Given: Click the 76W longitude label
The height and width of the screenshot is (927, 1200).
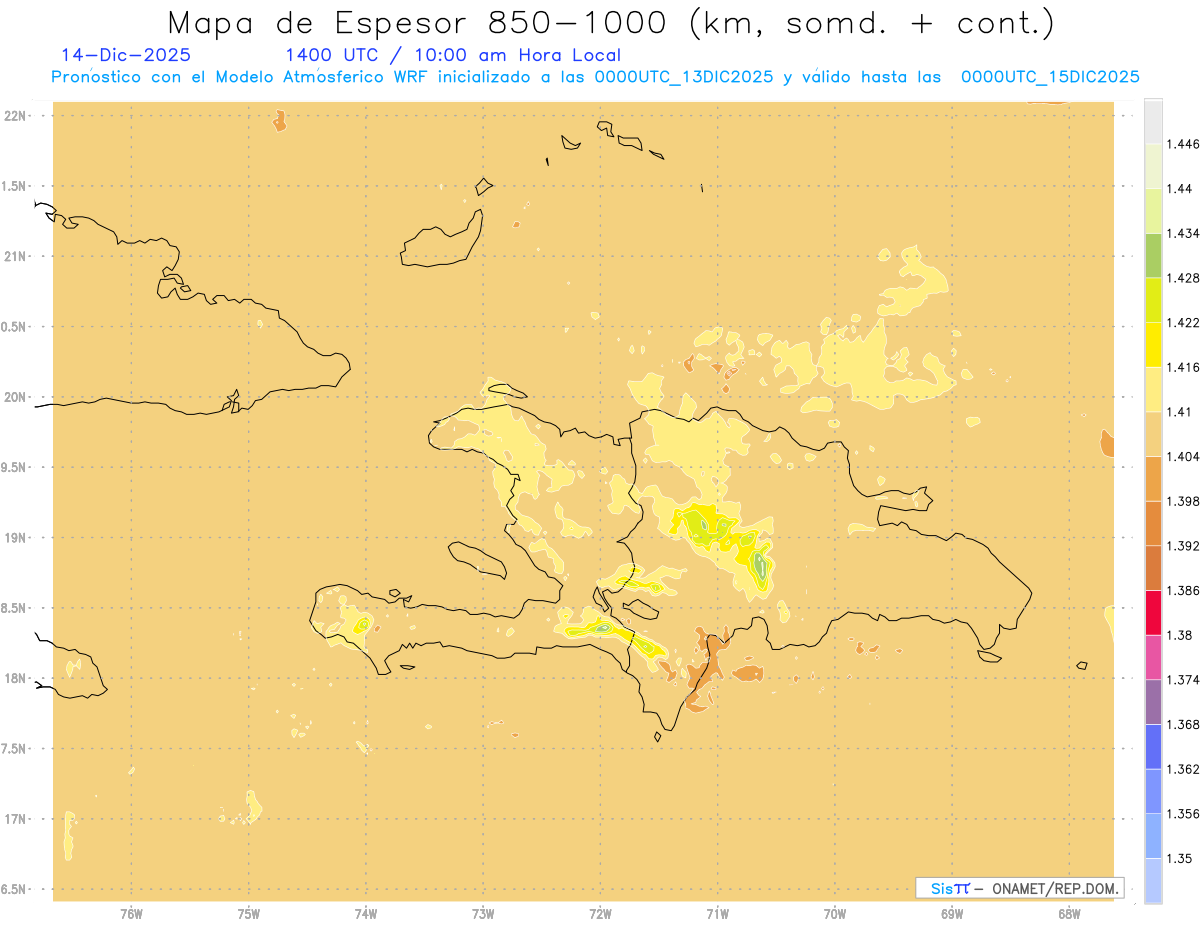Looking at the screenshot, I should 131,913.
